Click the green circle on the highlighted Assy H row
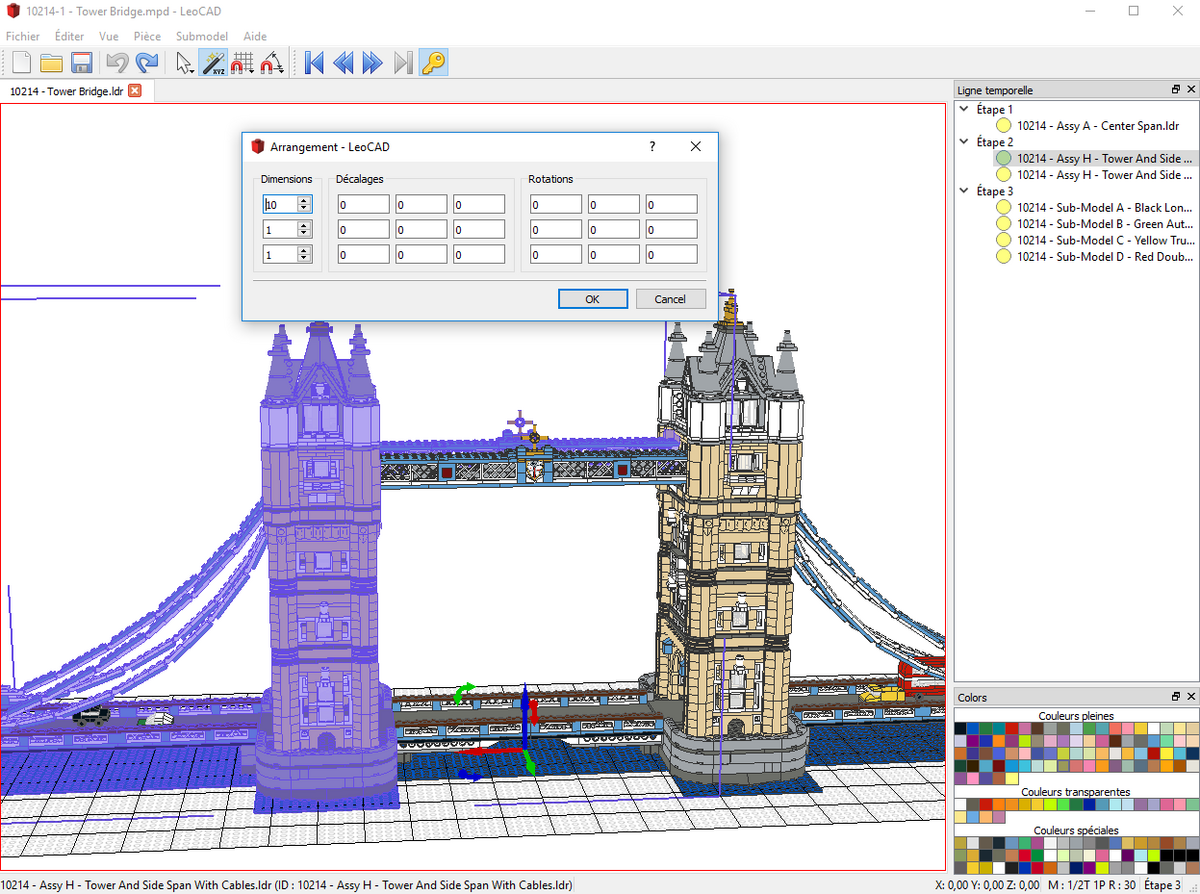 [1004, 158]
